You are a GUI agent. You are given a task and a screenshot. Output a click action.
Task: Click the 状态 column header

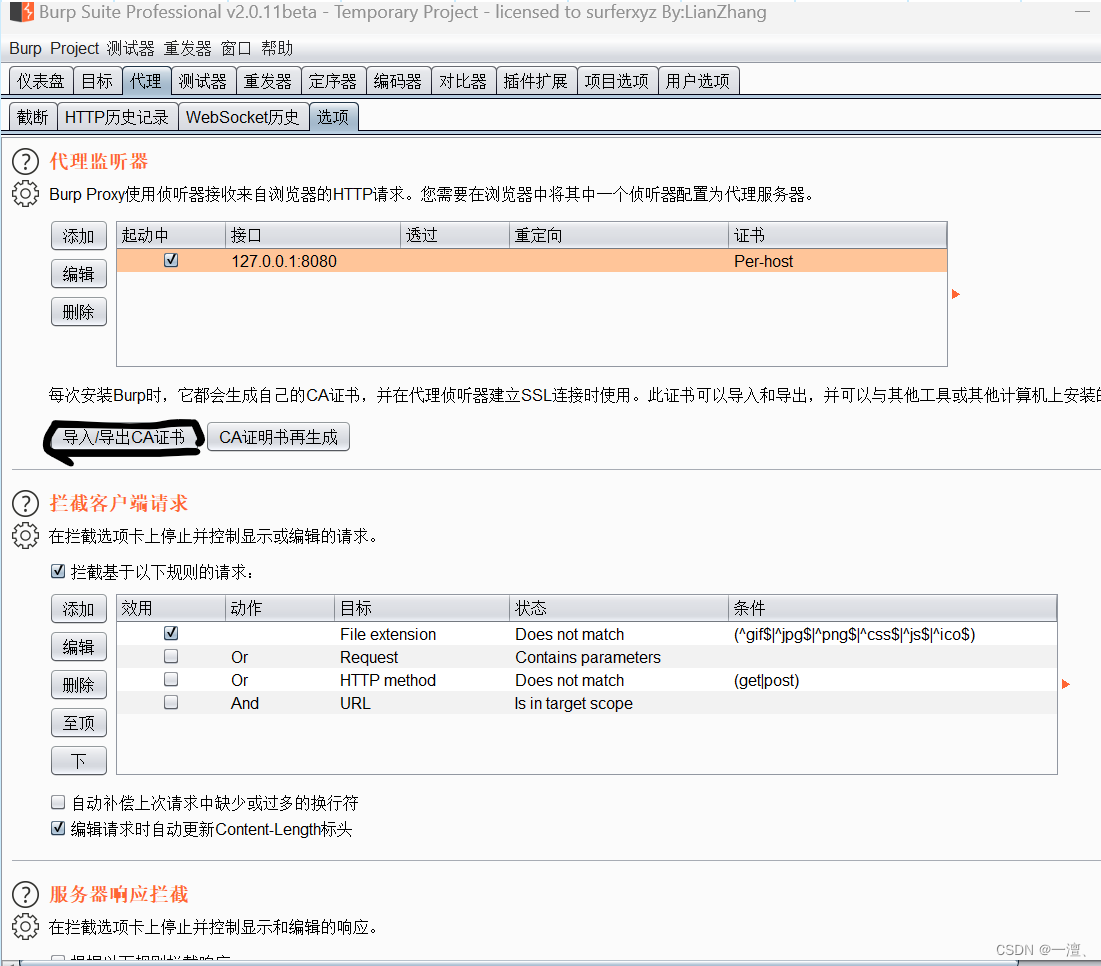619,608
